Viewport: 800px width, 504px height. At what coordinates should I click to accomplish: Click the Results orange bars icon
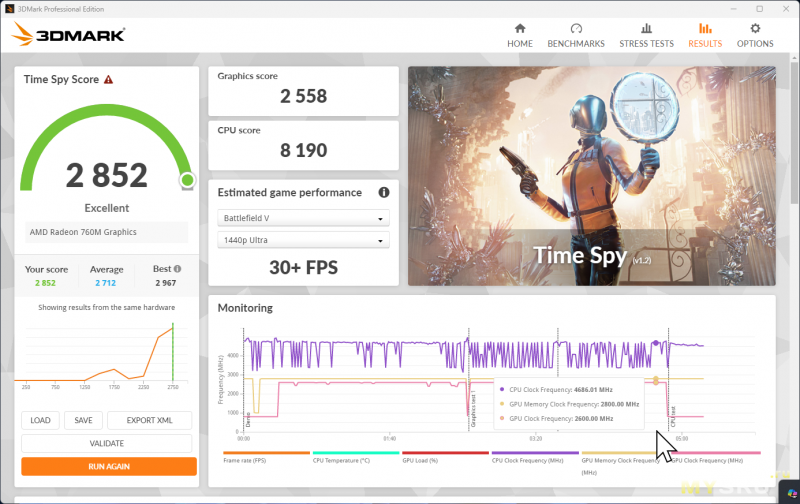pyautogui.click(x=705, y=28)
